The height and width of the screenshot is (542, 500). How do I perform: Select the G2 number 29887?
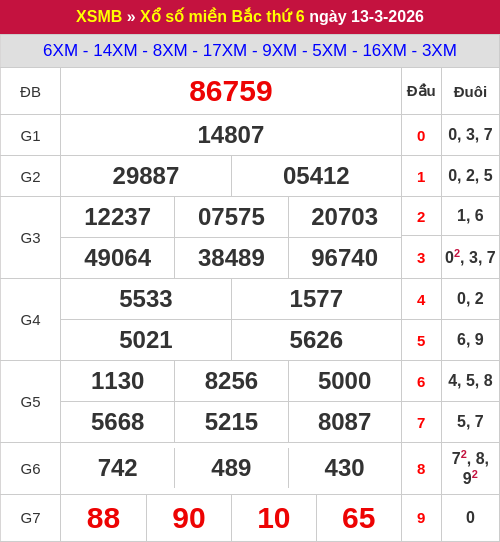146,176
